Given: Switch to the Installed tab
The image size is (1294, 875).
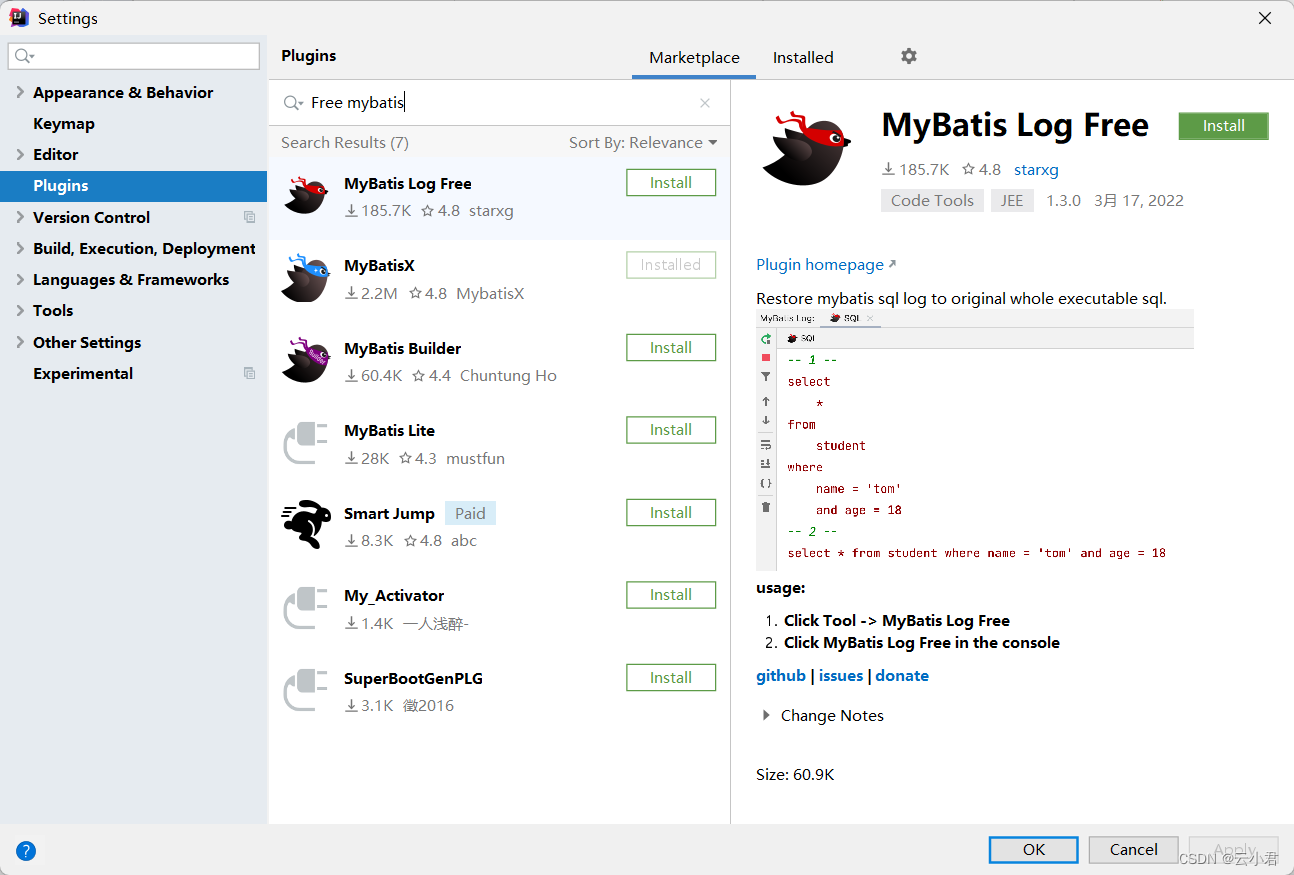Looking at the screenshot, I should click(803, 57).
